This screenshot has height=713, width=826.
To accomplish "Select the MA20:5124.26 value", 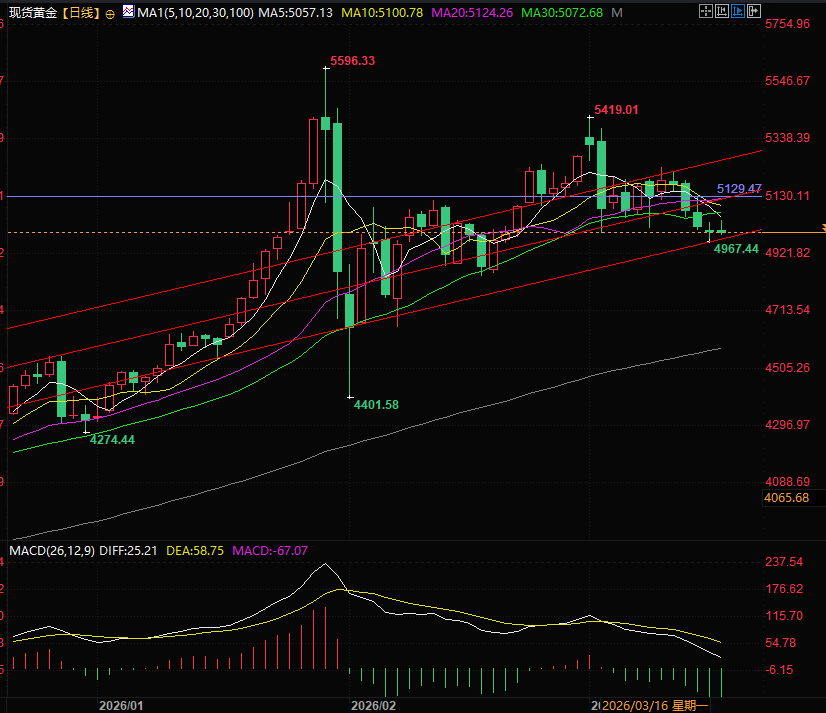I will (x=472, y=13).
